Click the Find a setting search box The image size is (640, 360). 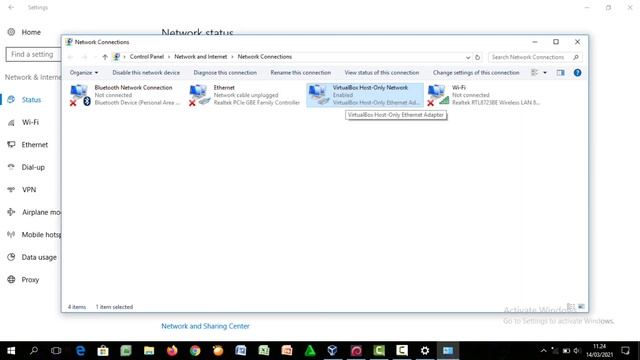(x=33, y=54)
